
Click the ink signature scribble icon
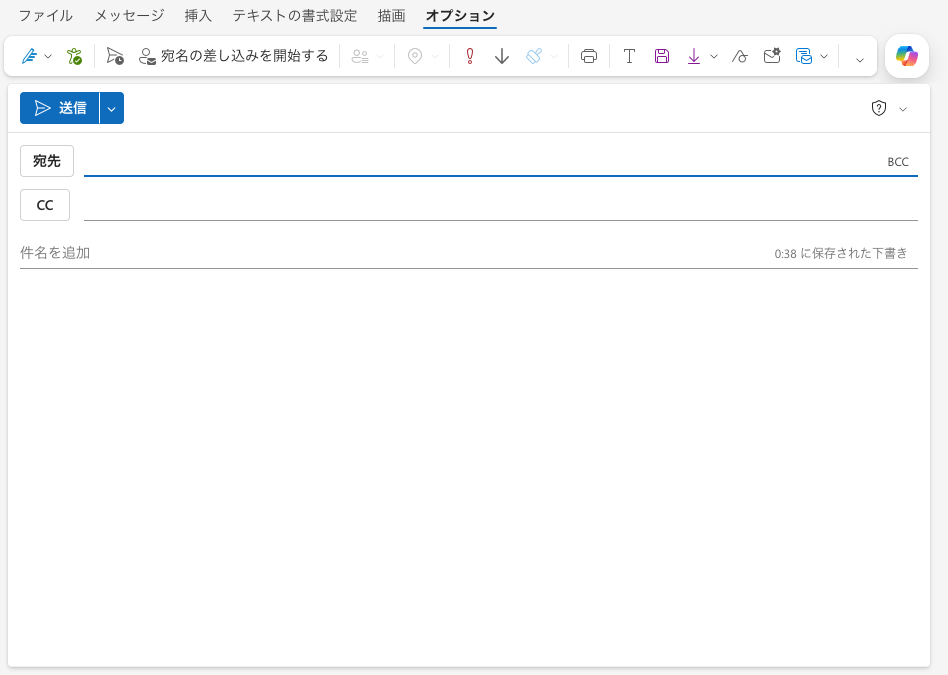tap(739, 56)
